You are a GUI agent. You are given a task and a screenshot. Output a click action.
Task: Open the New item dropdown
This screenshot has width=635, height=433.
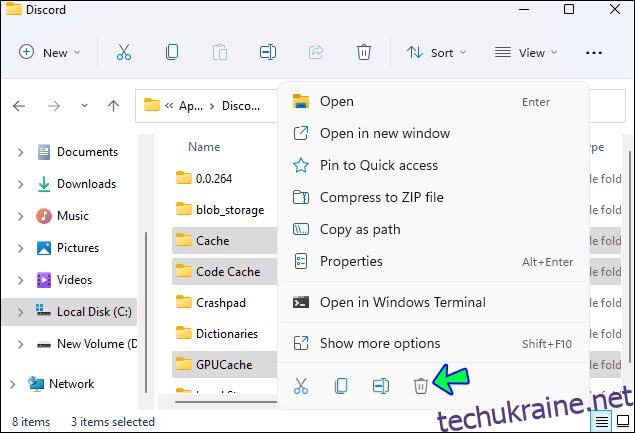tap(50, 53)
